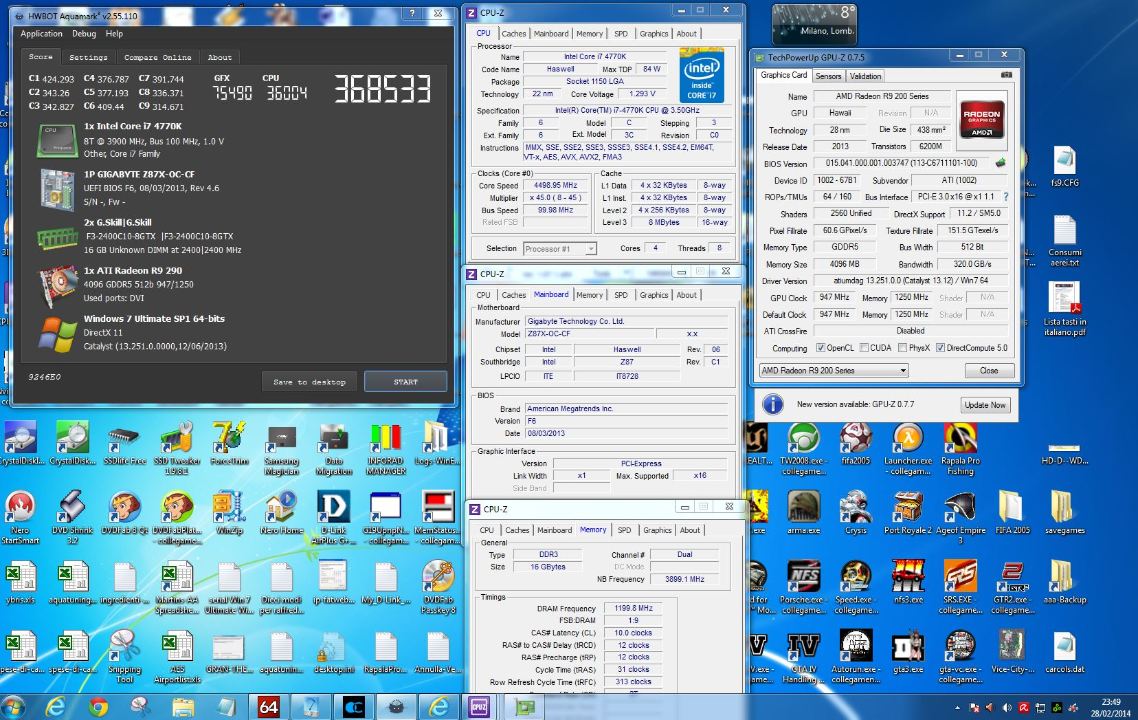
Task: Click the Graphics tab in the Memory CPU-Z window
Action: tap(657, 531)
